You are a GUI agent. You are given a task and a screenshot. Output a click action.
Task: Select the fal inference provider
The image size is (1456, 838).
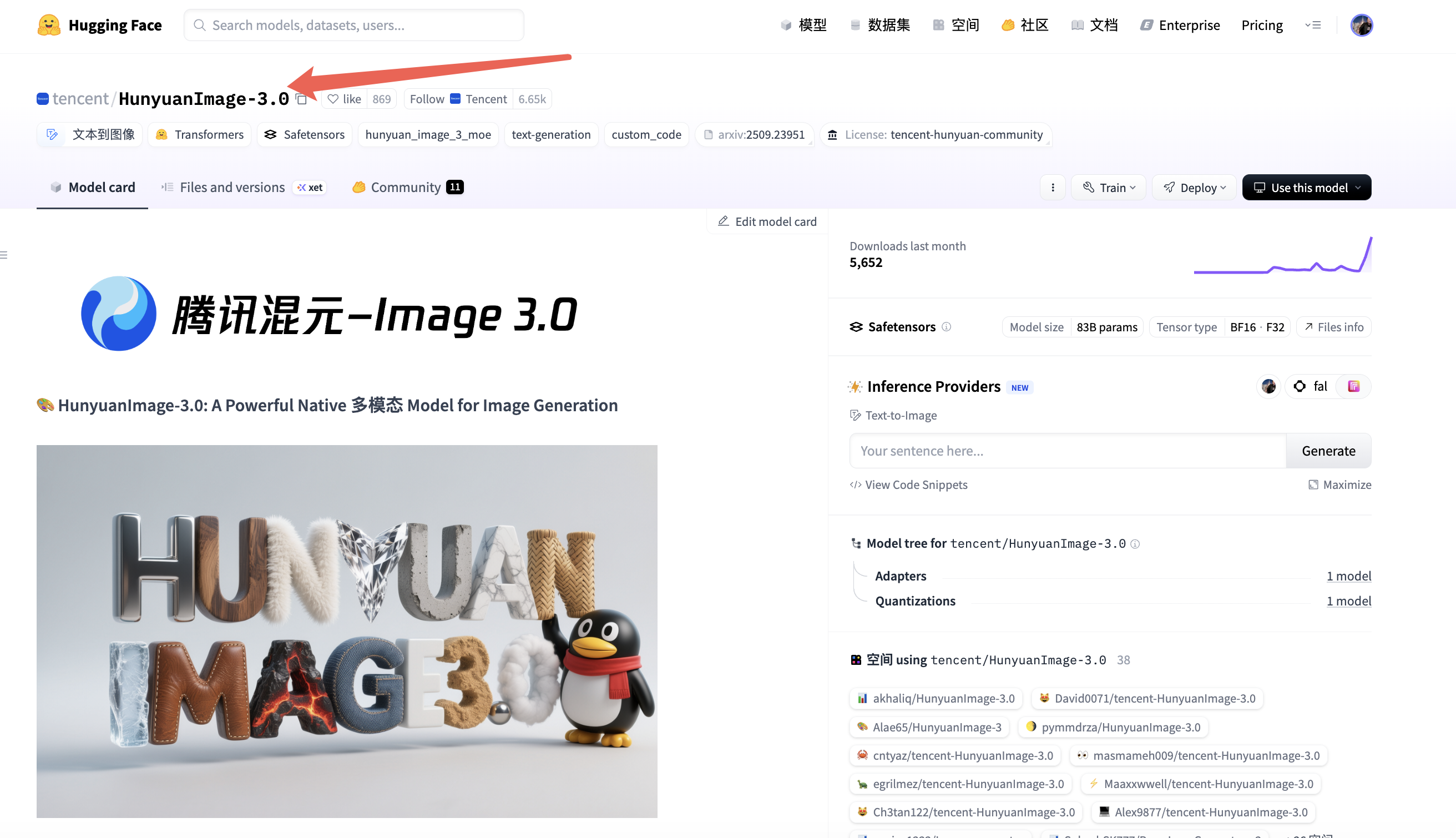(x=1310, y=386)
